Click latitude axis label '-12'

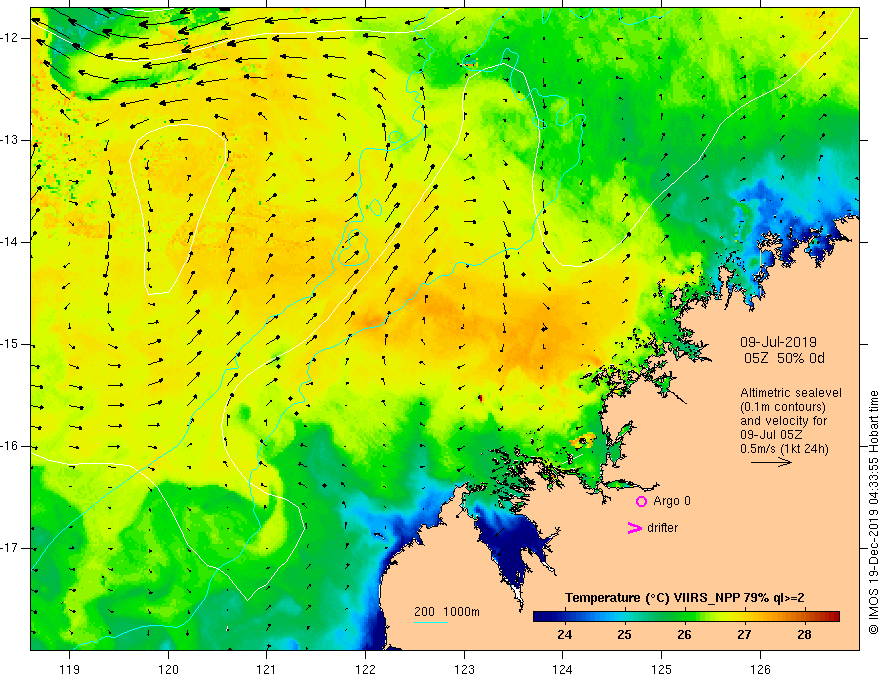coord(10,38)
